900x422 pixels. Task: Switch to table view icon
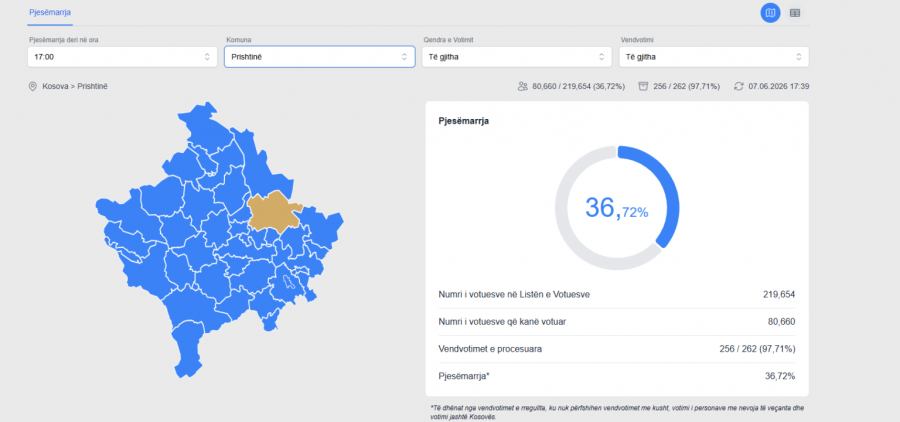click(x=794, y=13)
